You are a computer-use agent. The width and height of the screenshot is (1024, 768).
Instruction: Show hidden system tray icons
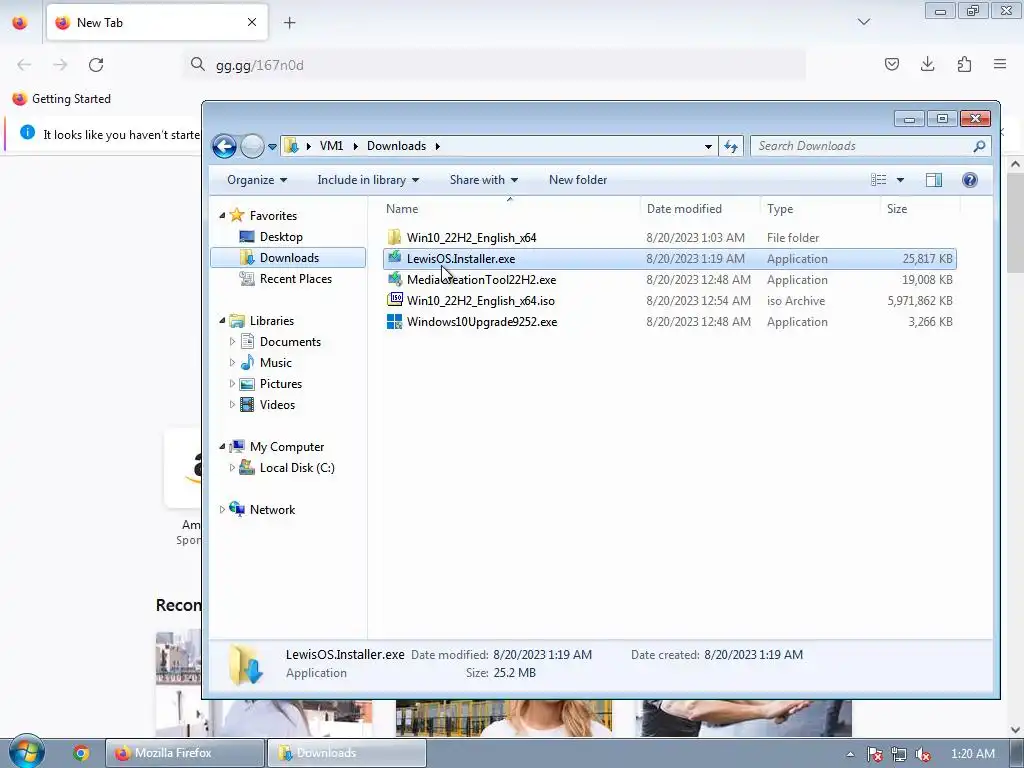pos(850,754)
